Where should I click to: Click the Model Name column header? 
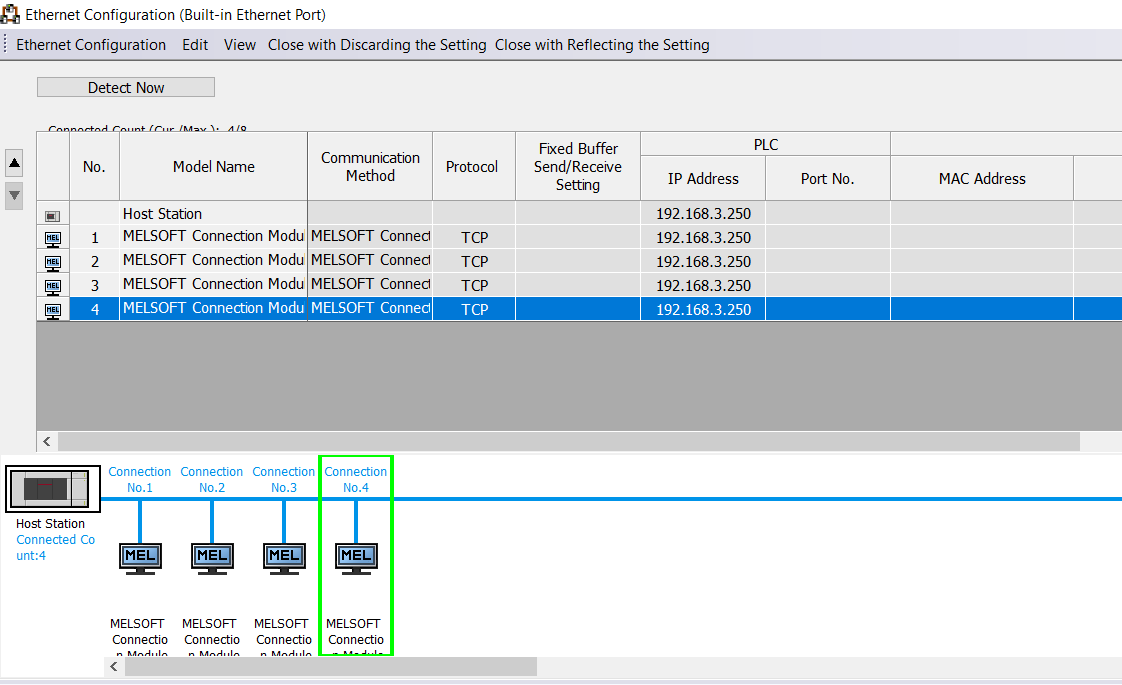tap(213, 166)
